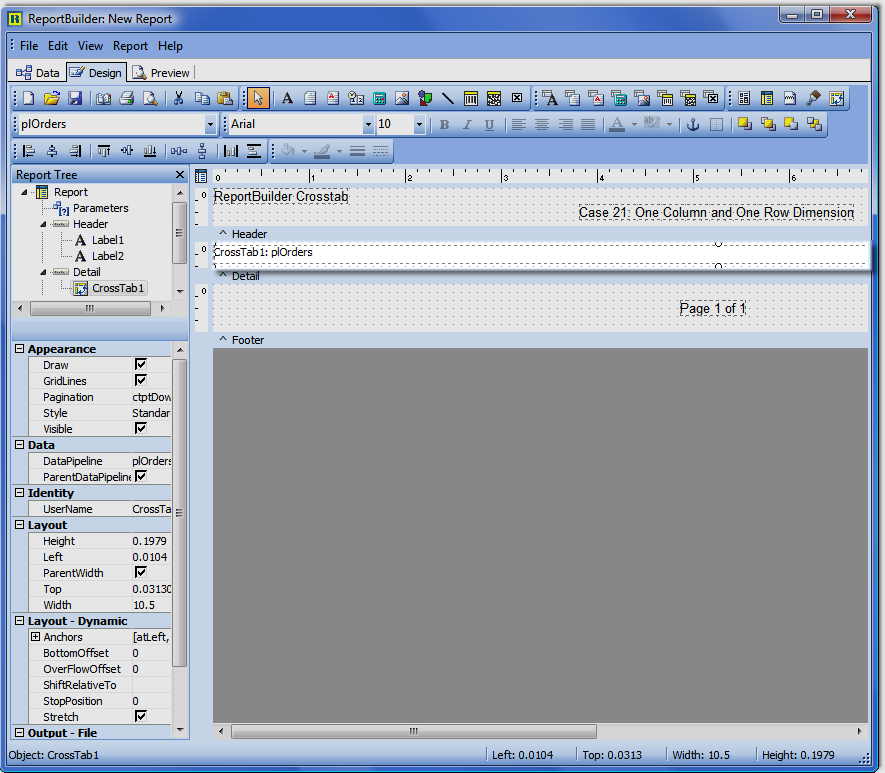This screenshot has height=773, width=885.
Task: Cut the selection with the scissors icon
Action: point(178,99)
